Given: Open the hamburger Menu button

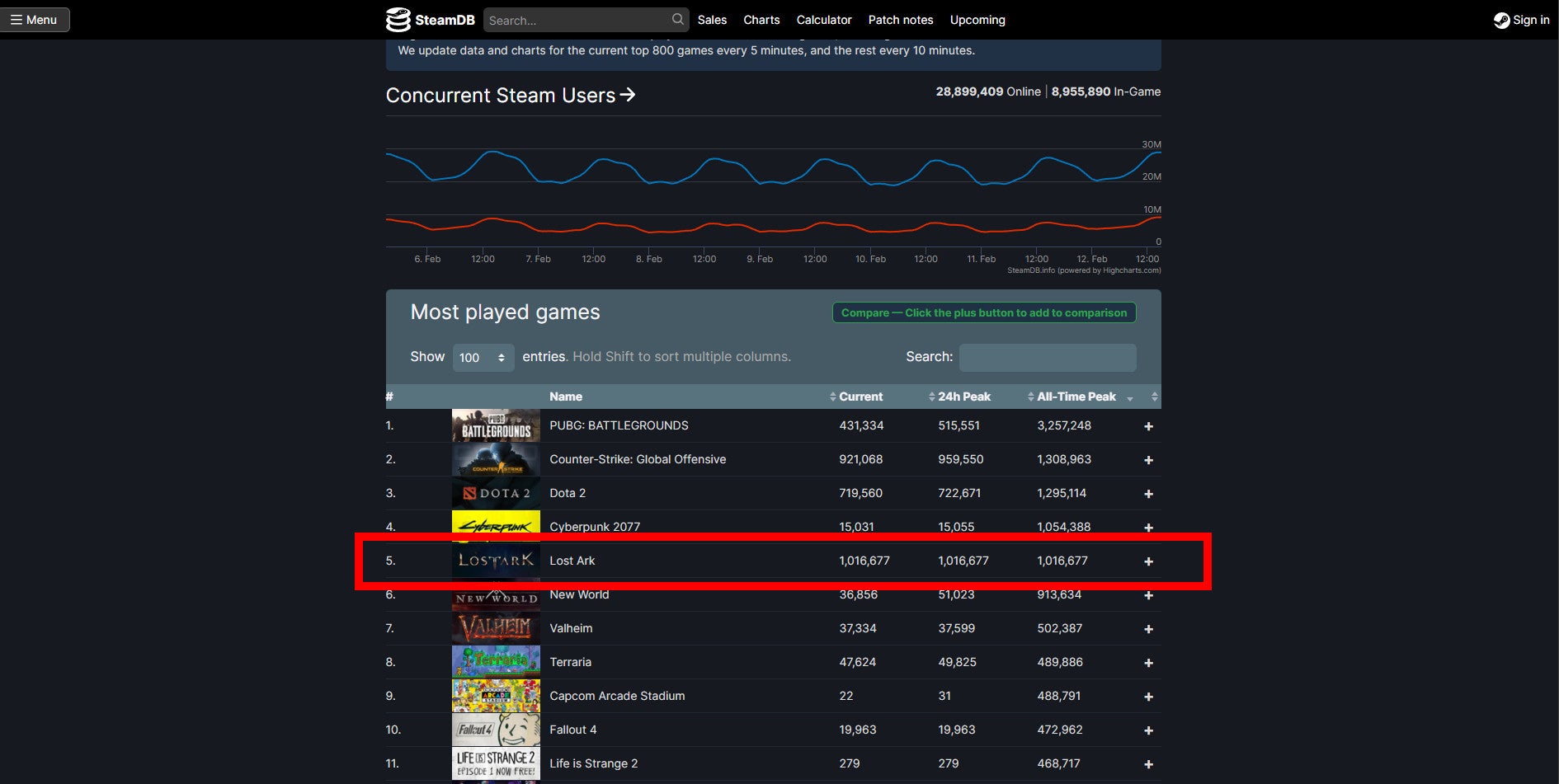Looking at the screenshot, I should click(x=35, y=20).
